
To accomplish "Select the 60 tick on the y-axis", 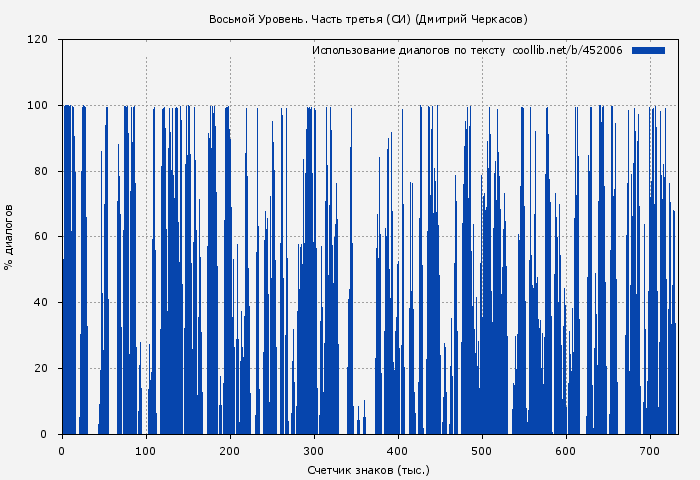I will point(41,237).
